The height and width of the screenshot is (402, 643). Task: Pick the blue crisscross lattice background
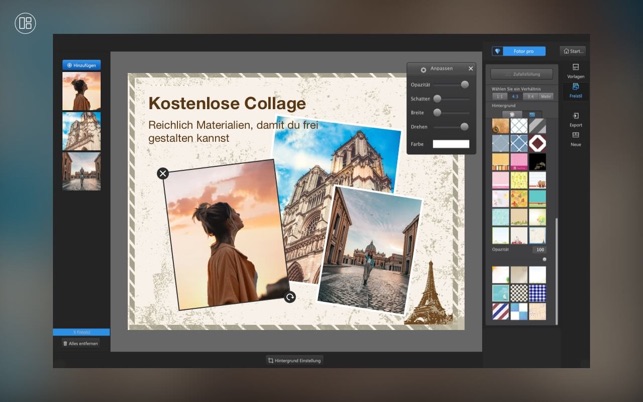click(x=519, y=144)
